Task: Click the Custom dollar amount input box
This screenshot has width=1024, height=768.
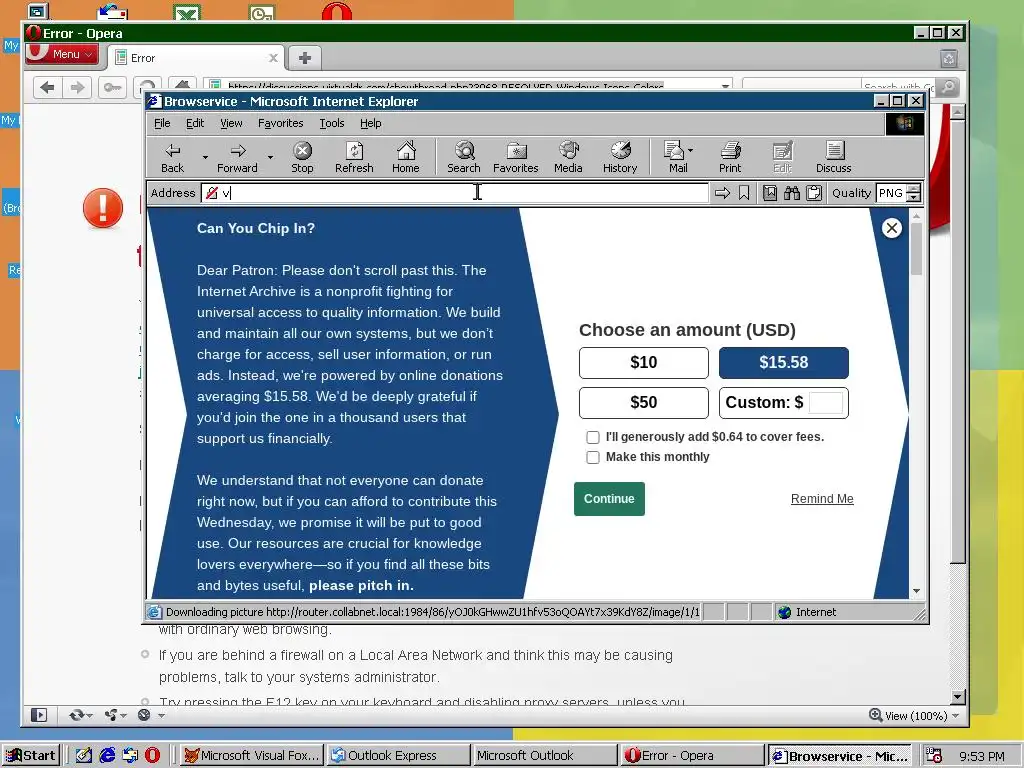Action: pyautogui.click(x=825, y=403)
